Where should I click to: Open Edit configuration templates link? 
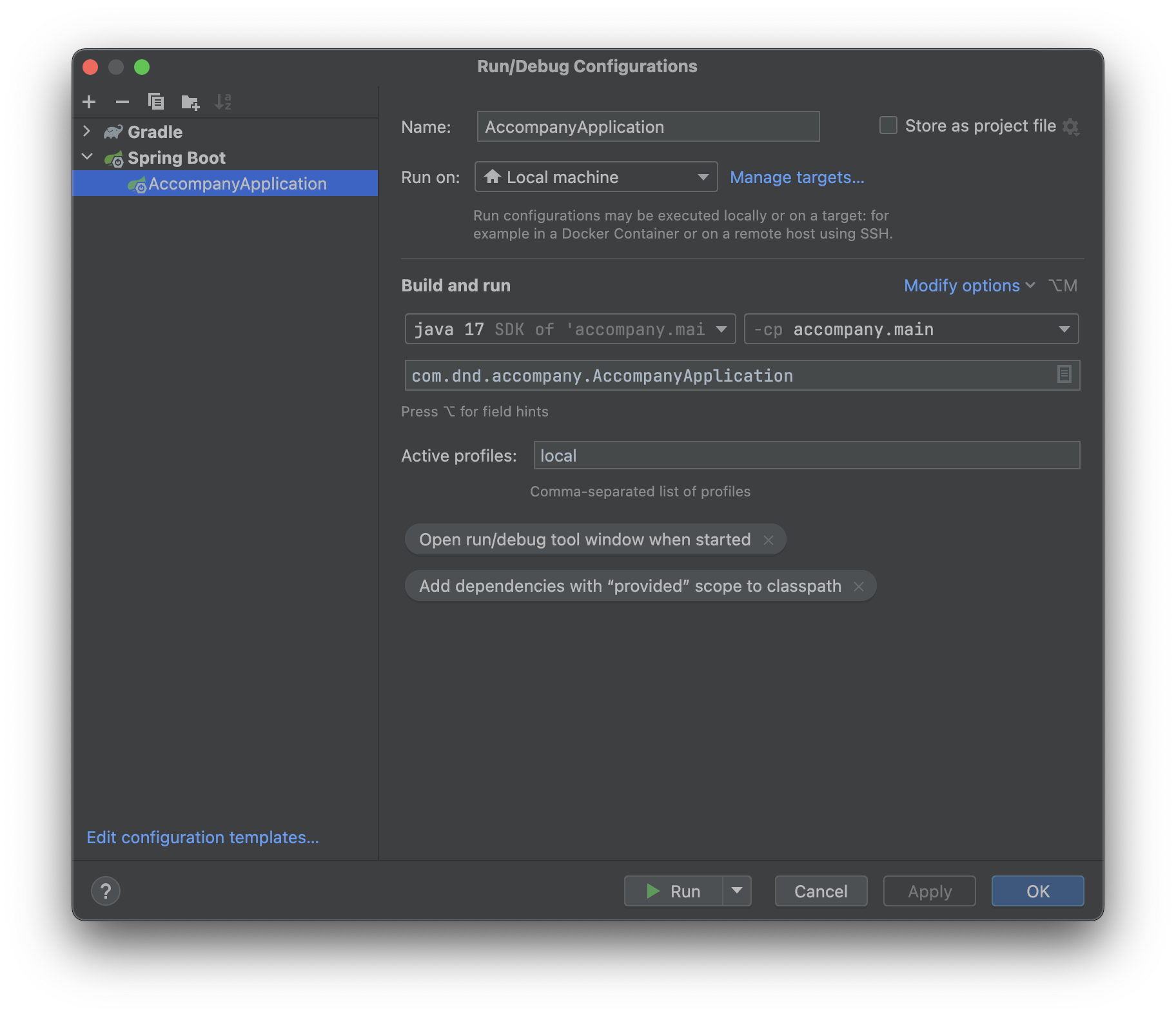pos(202,837)
